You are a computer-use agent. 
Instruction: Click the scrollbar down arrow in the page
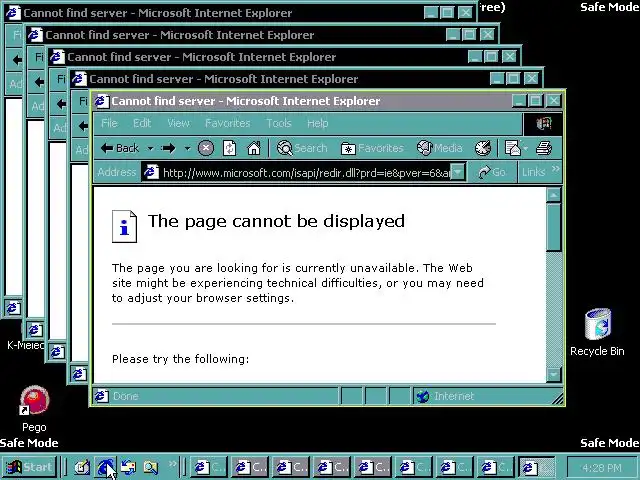pyautogui.click(x=553, y=374)
